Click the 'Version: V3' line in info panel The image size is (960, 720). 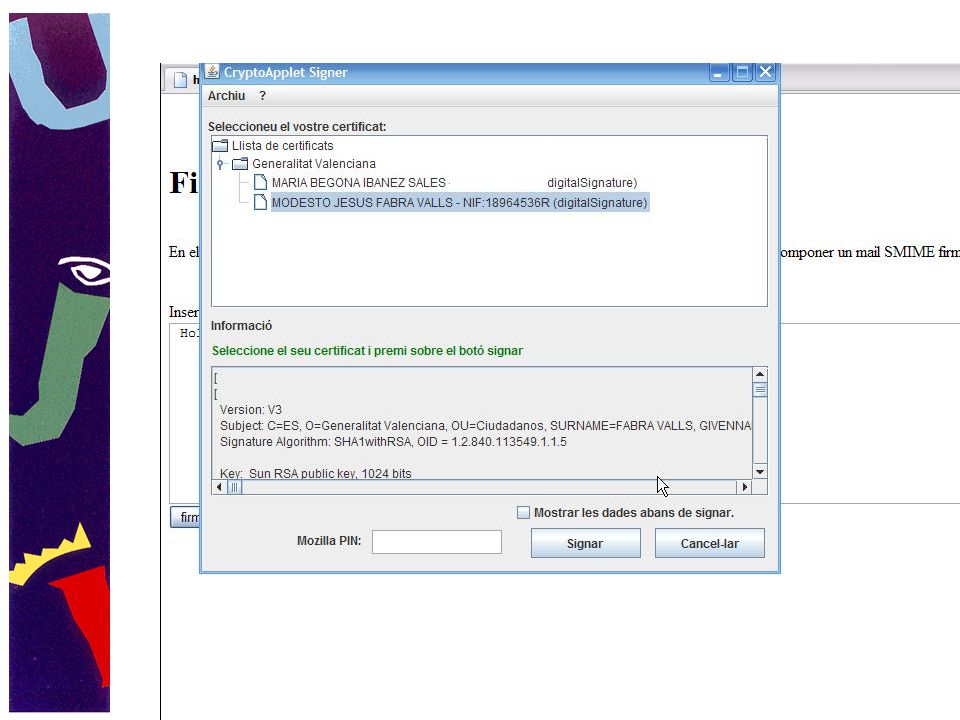(250, 410)
